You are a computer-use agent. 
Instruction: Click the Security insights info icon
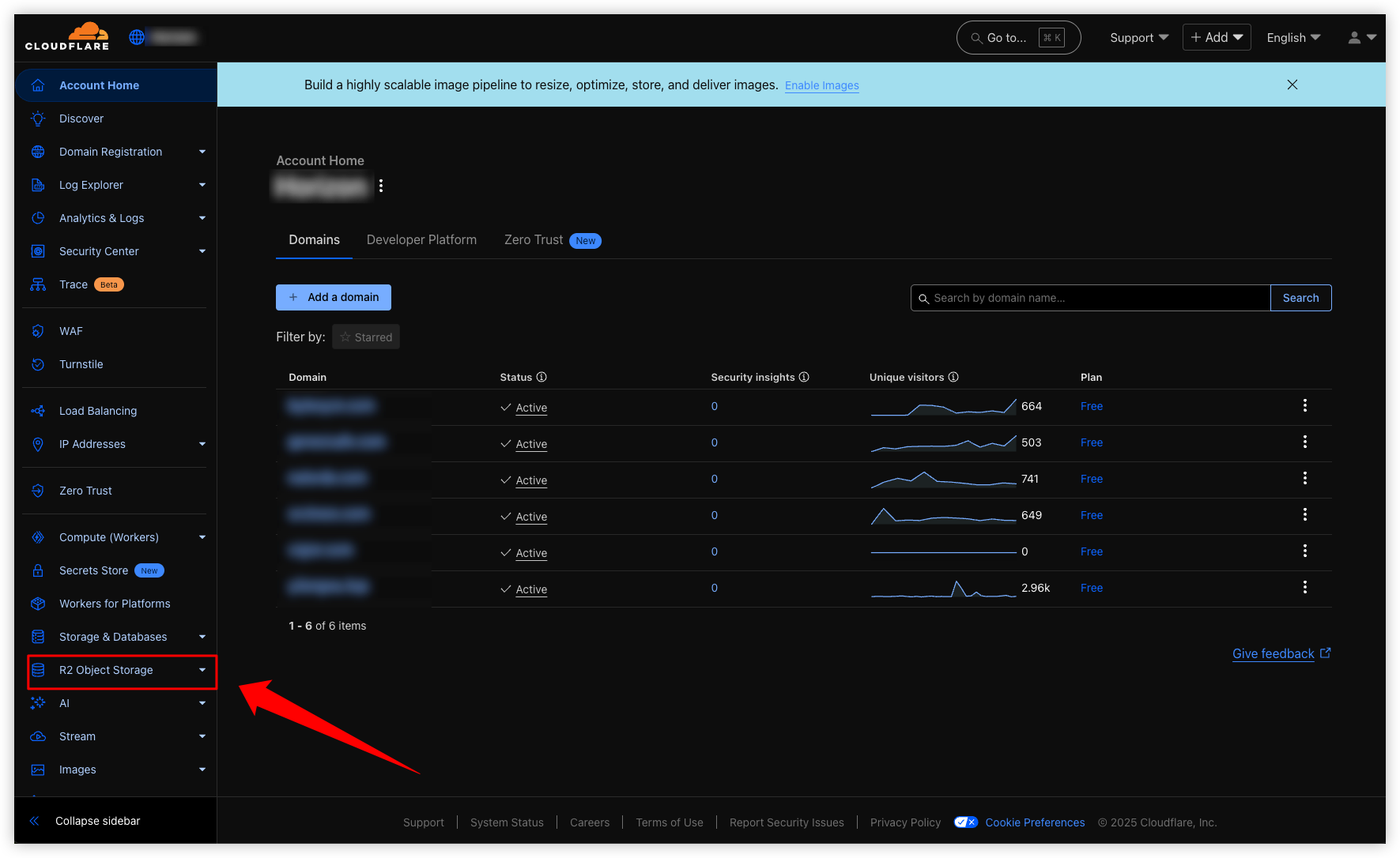tap(804, 377)
